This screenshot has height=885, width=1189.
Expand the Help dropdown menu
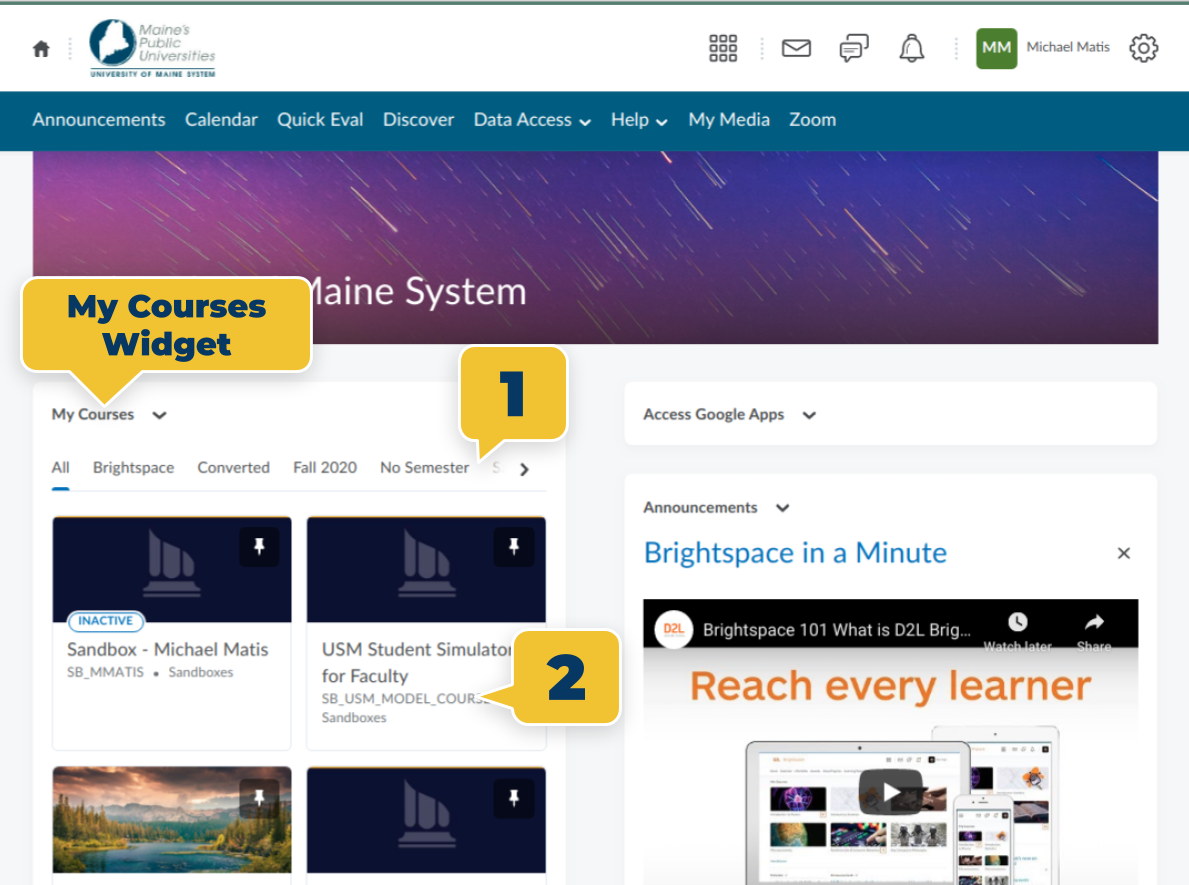[x=639, y=120]
